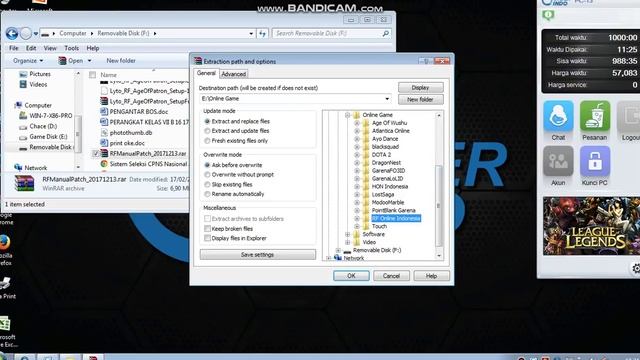Select Overwrite without prompt option
This screenshot has height=360, width=640.
click(207, 175)
